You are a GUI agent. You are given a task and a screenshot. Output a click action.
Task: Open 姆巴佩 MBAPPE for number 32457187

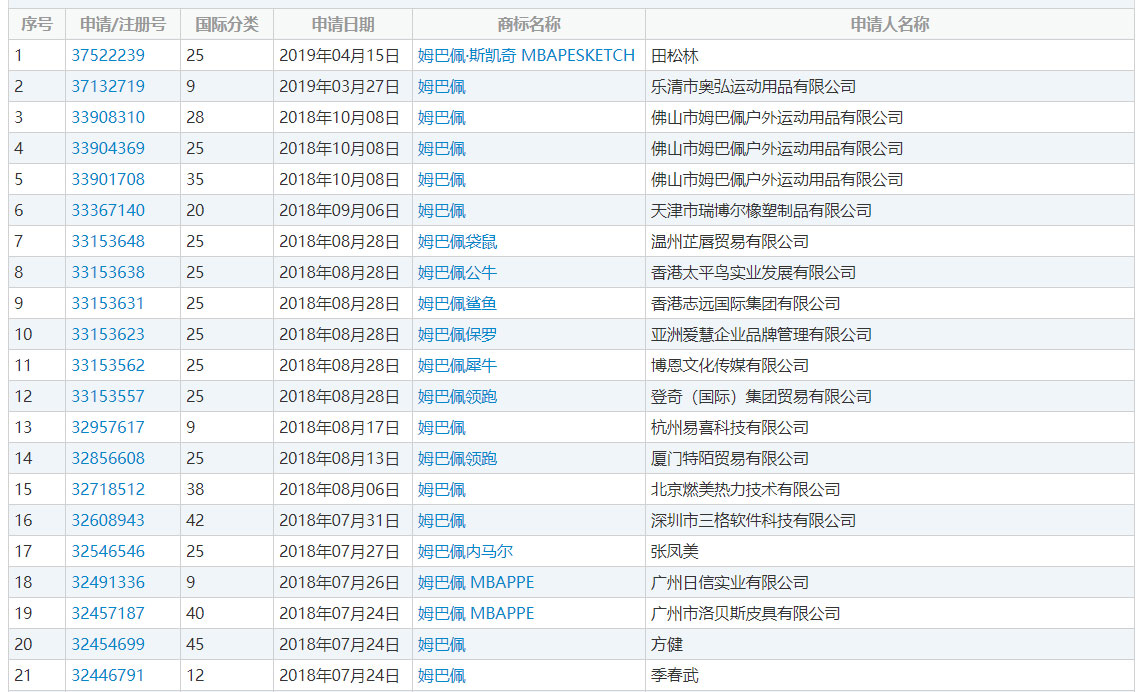(476, 613)
